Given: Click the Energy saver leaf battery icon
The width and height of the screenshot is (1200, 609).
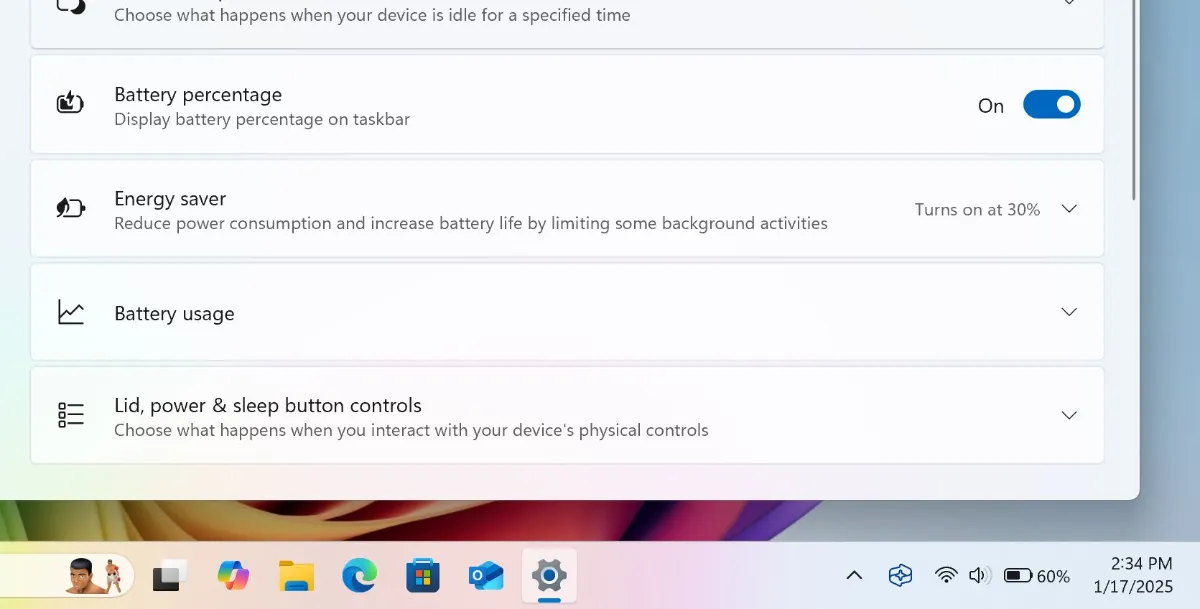Looking at the screenshot, I should (x=71, y=209).
